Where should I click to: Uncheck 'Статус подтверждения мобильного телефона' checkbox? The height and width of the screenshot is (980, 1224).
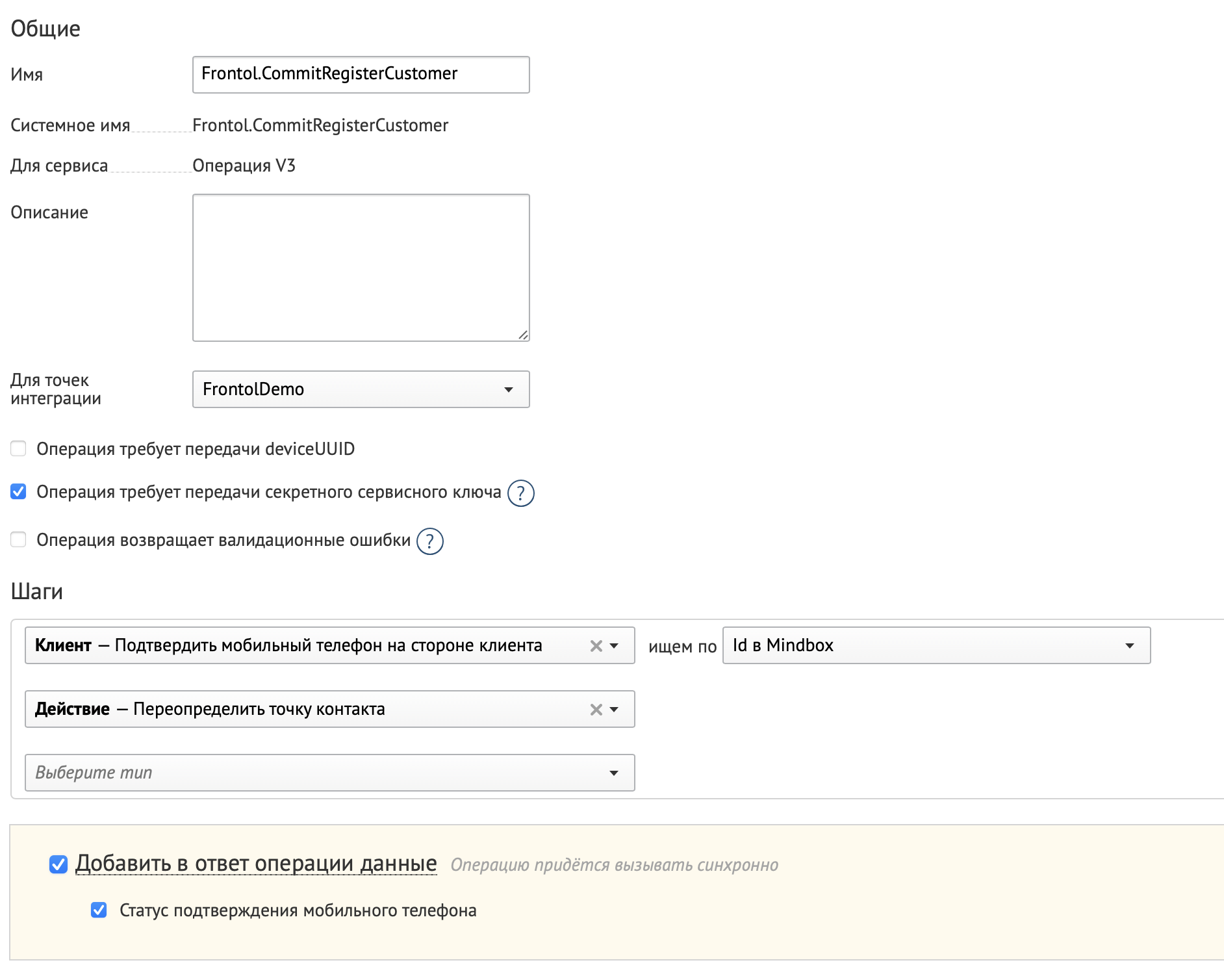(x=99, y=910)
